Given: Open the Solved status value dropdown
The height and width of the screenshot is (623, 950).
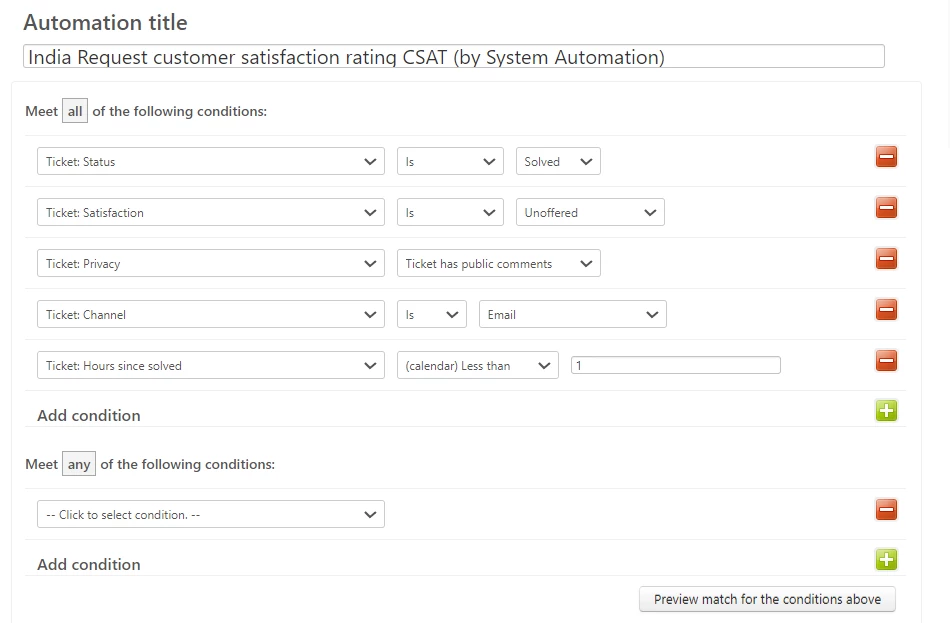Looking at the screenshot, I should [x=558, y=162].
